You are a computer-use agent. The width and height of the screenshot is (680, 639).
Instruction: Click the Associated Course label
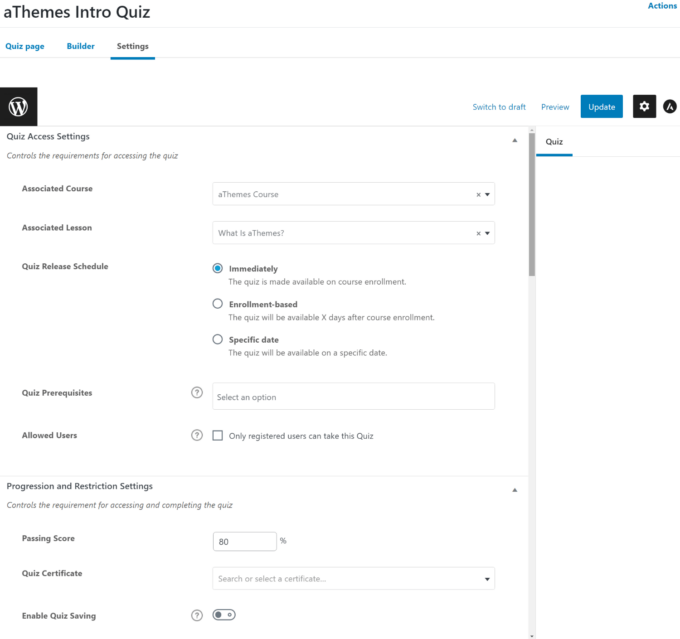point(57,188)
